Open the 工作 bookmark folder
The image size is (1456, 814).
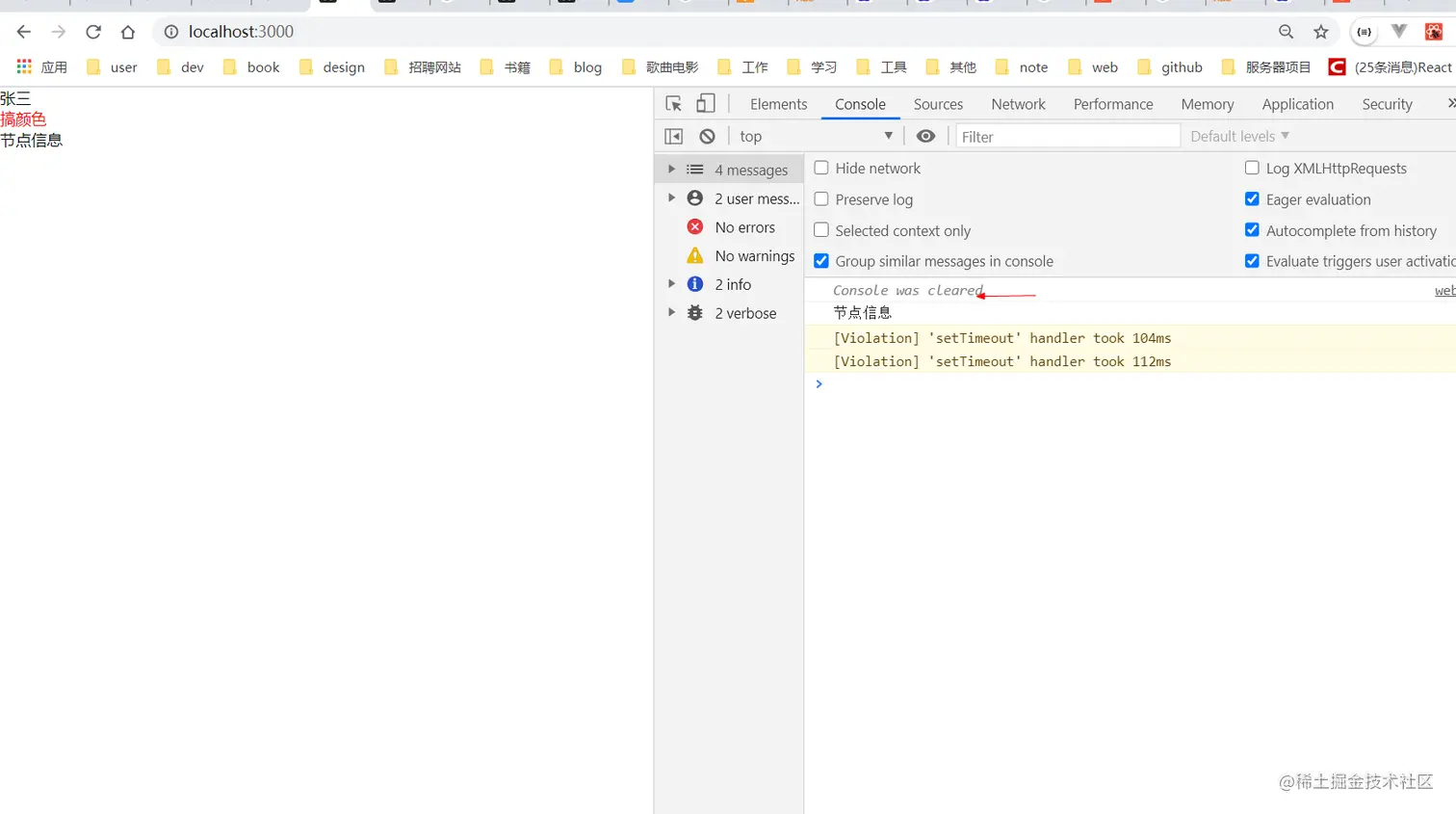click(743, 67)
